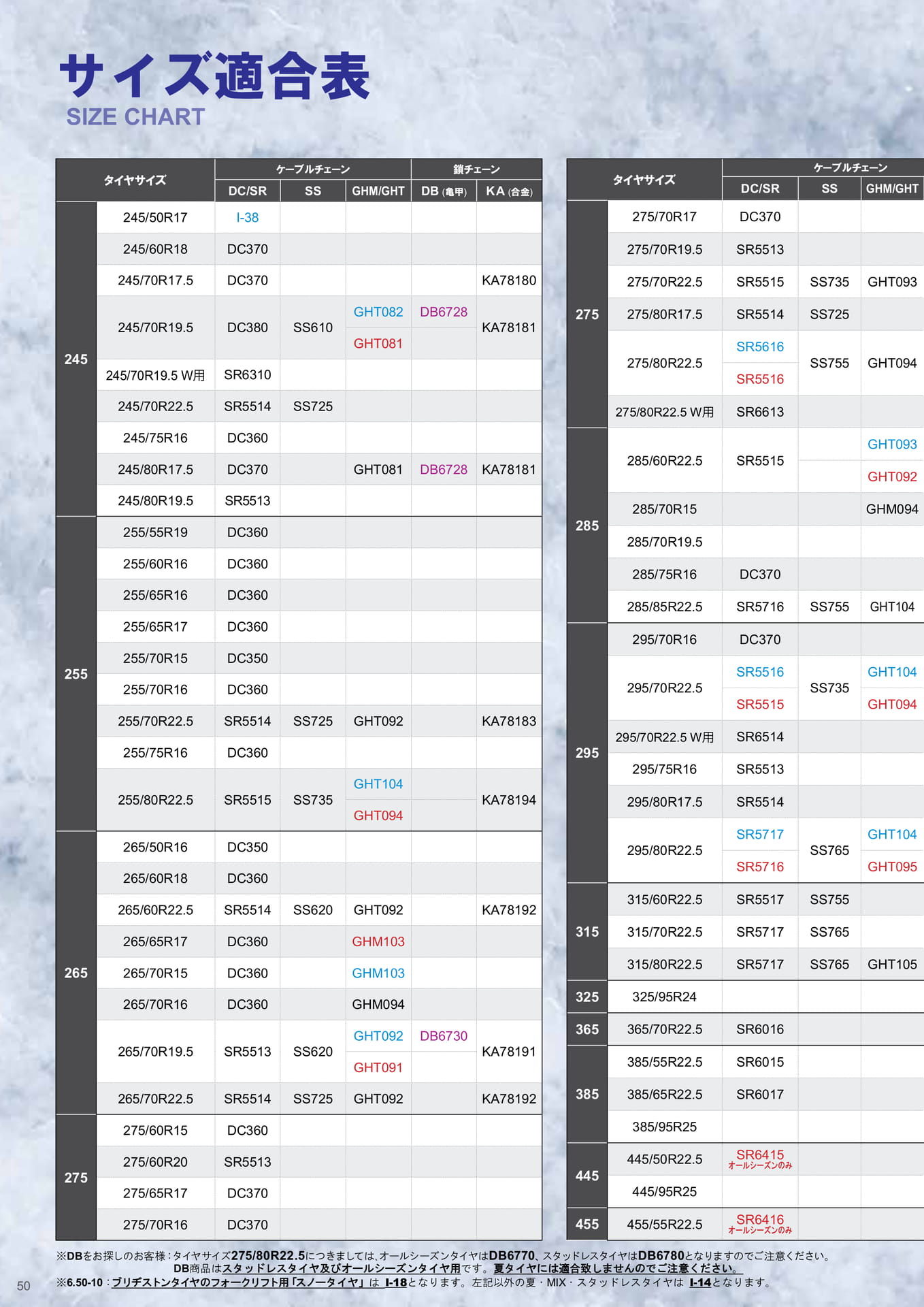Click the red GHT095 entry
This screenshot has width=924, height=1307.
pos(892,867)
